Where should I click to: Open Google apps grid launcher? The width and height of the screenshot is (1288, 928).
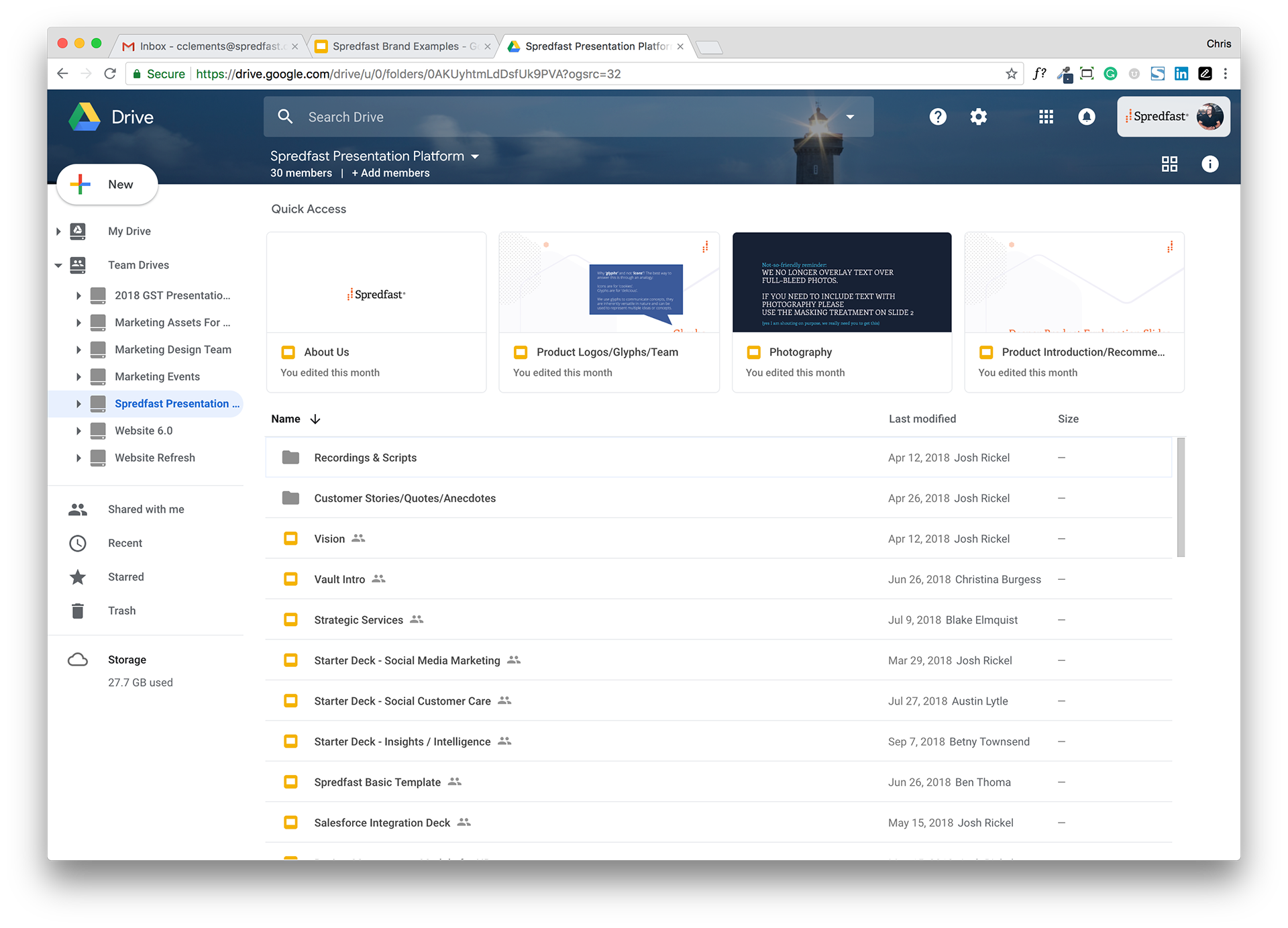1046,117
